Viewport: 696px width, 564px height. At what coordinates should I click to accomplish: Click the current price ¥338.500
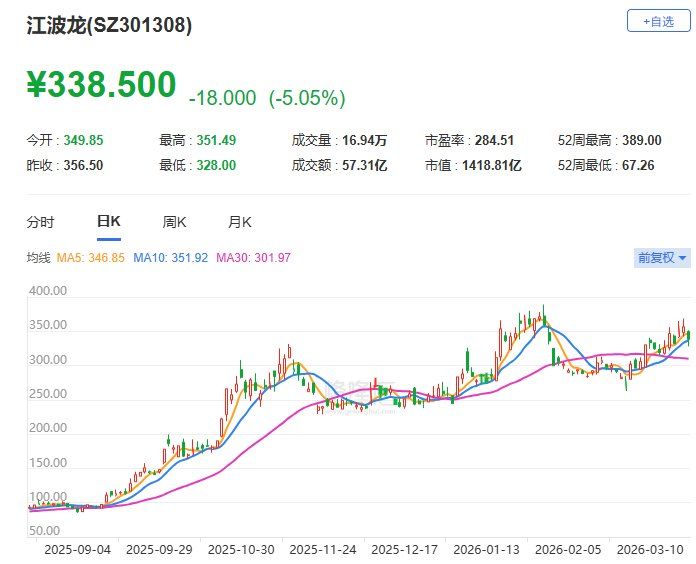102,84
